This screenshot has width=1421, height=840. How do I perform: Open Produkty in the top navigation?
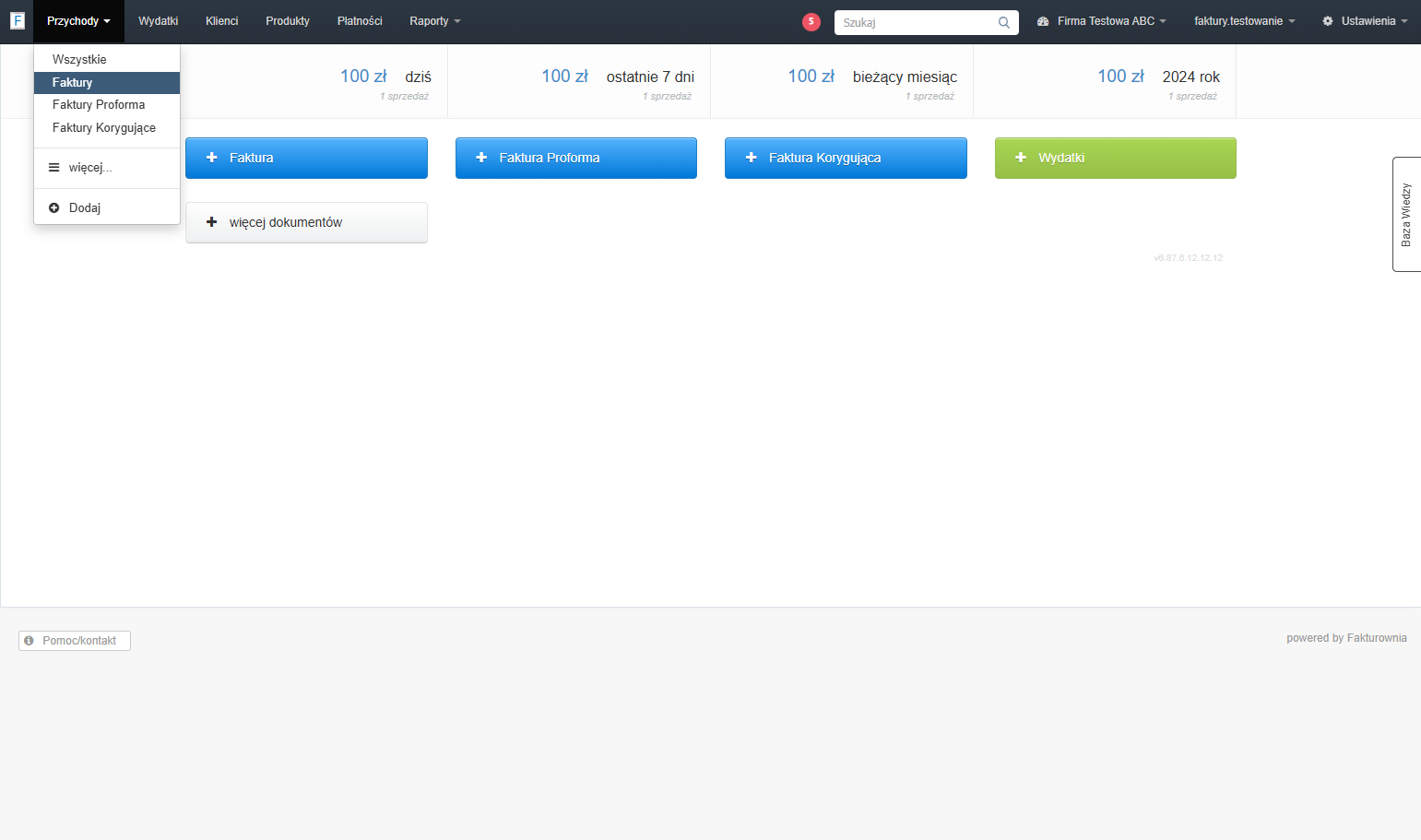coord(288,21)
